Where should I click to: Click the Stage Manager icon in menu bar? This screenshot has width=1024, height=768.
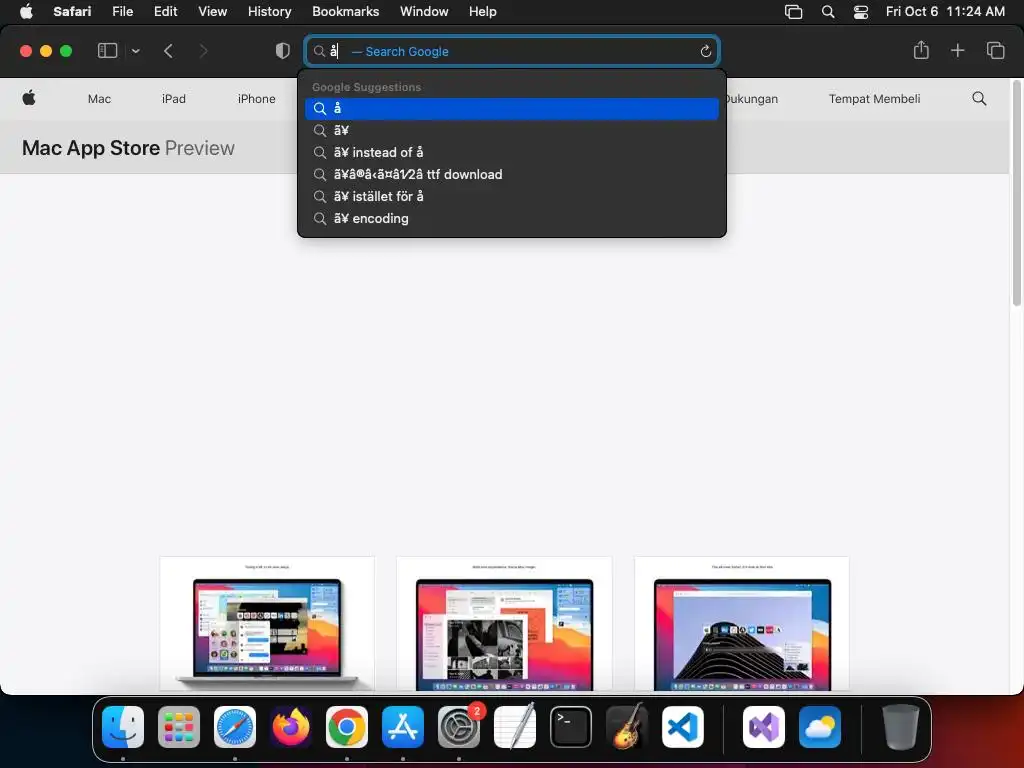coord(793,12)
